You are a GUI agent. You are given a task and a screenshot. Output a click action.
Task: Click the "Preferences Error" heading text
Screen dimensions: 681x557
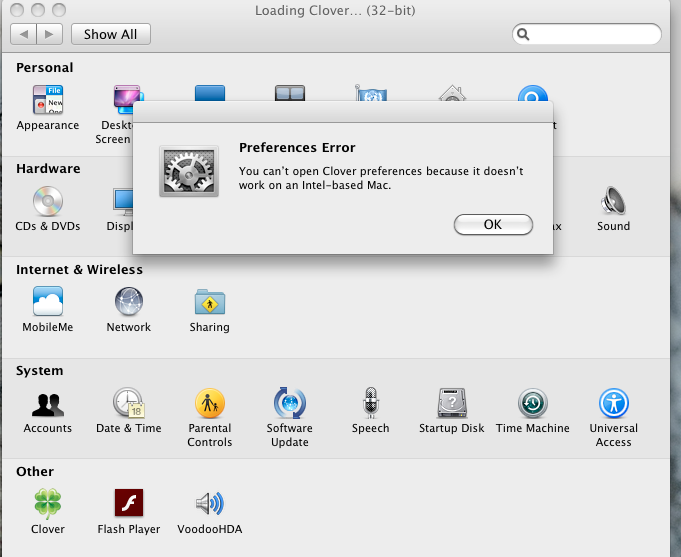(297, 148)
